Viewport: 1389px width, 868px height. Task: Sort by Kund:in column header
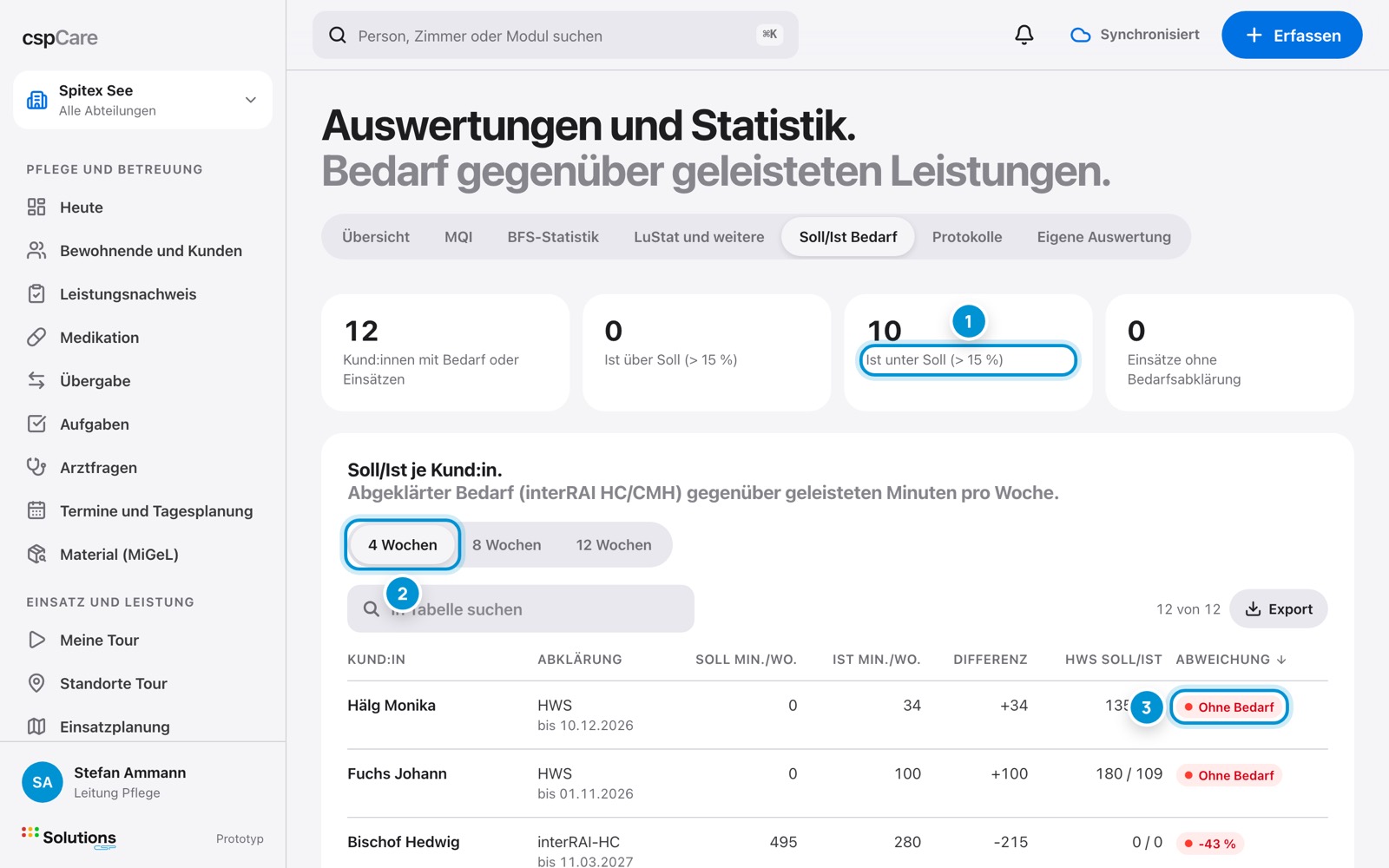point(376,660)
